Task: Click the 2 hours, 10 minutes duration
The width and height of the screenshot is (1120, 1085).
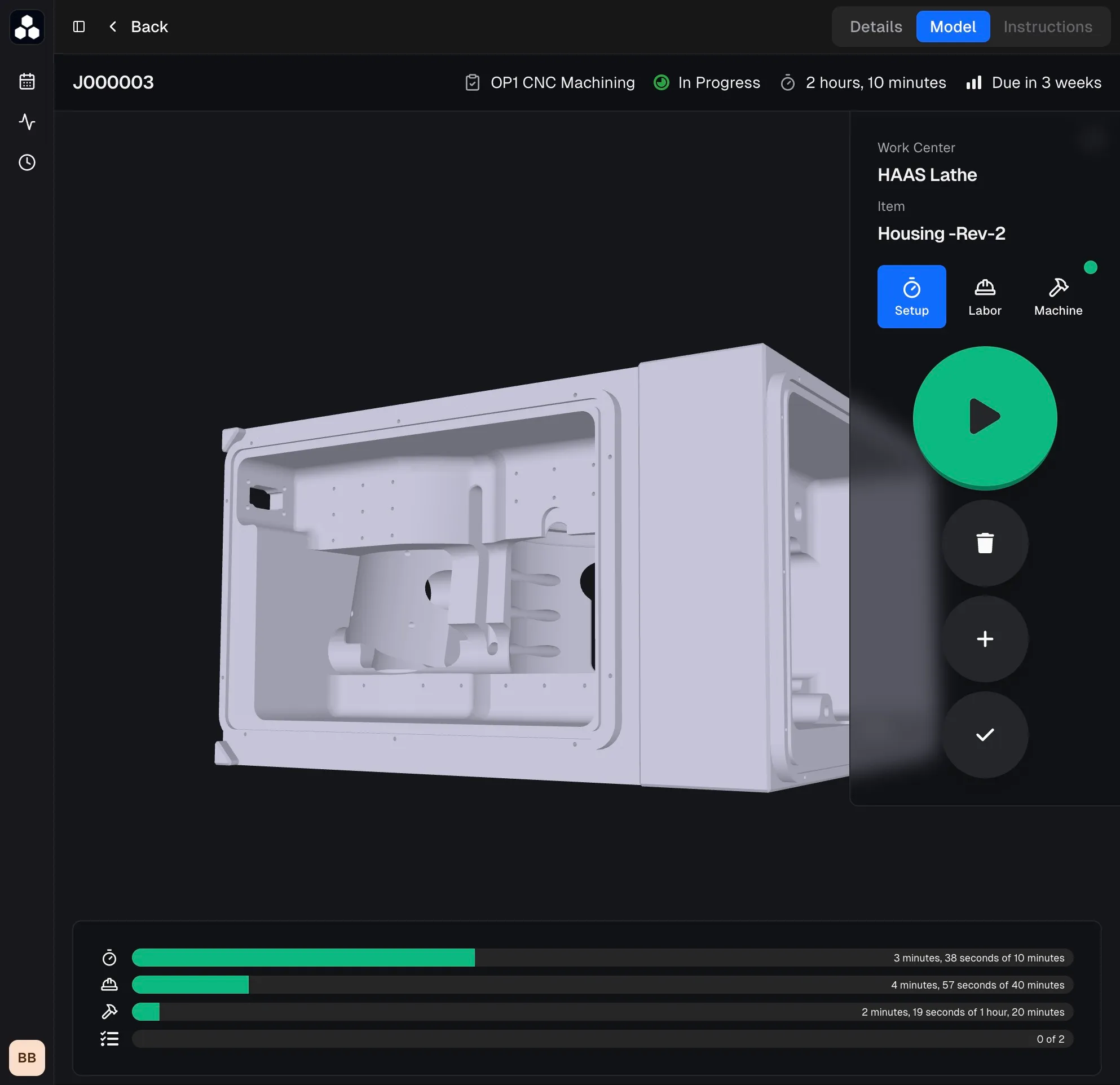Action: pos(875,83)
